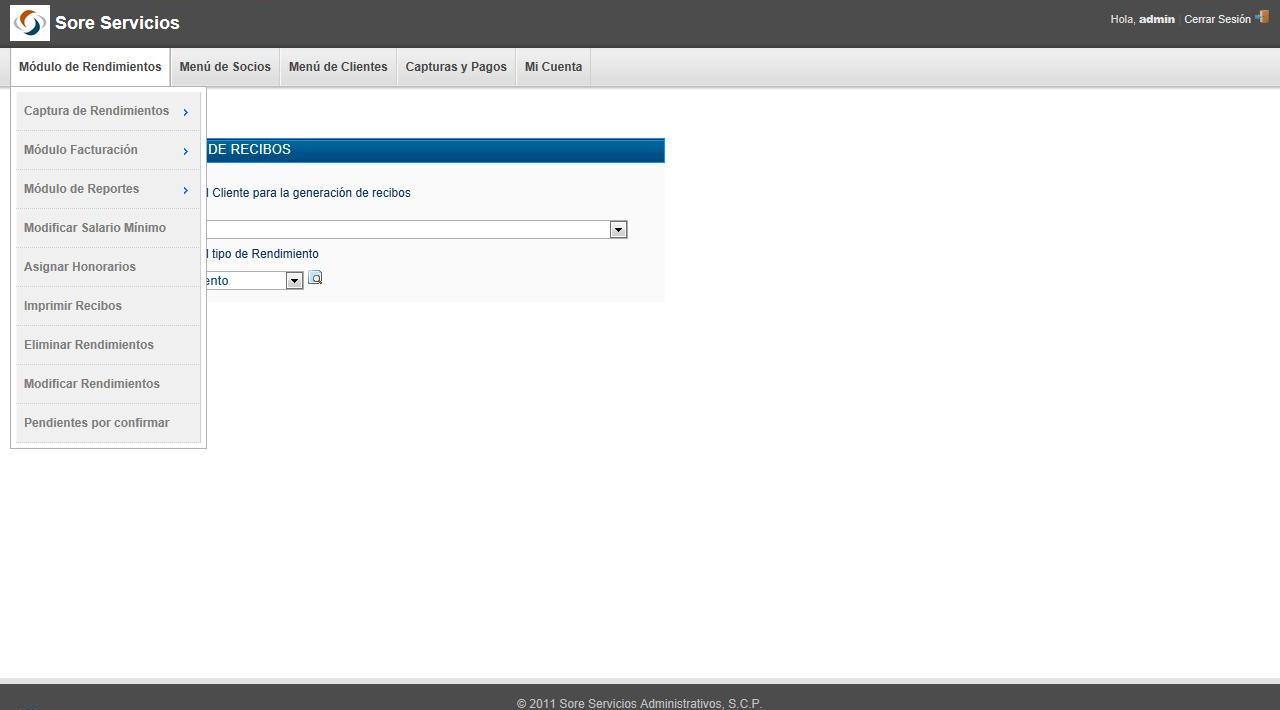The width and height of the screenshot is (1280, 710).
Task: Click the Sore Servicios logo icon
Action: tap(30, 22)
